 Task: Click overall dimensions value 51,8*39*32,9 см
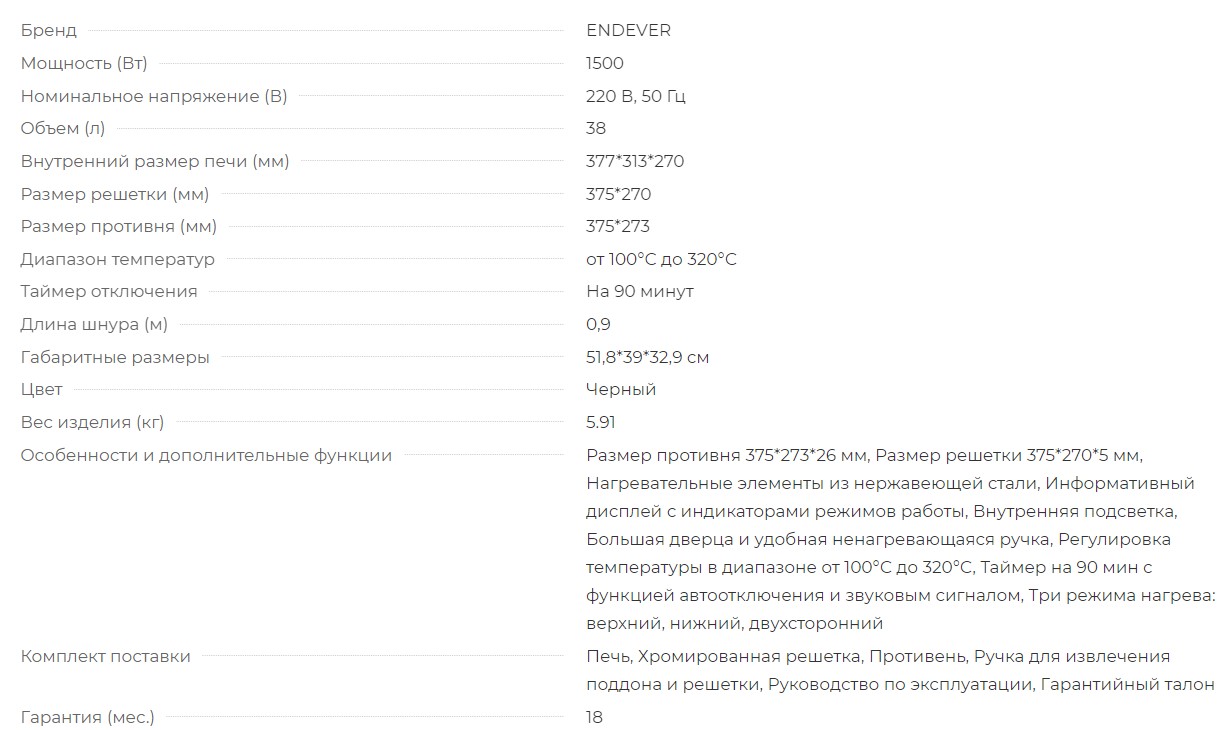[x=647, y=357]
